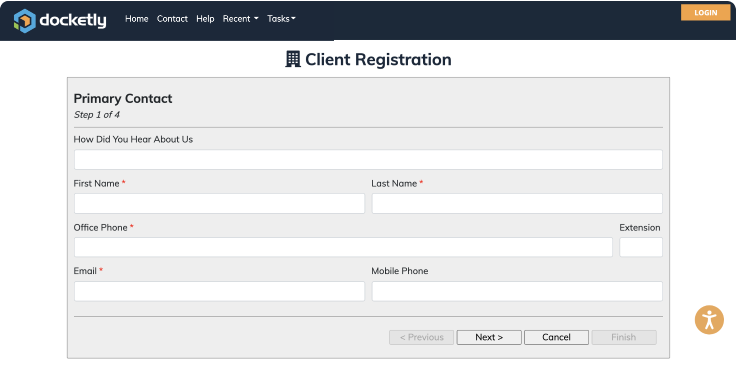Click the 'First Name' label

(96, 184)
